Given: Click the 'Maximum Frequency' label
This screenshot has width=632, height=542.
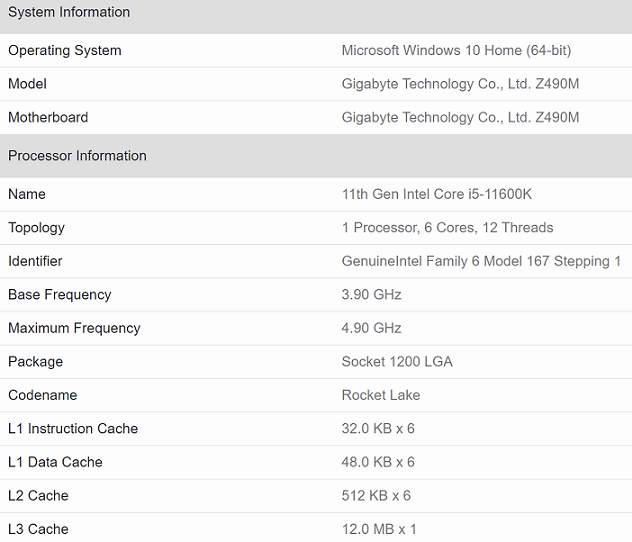Looking at the screenshot, I should pos(74,328).
